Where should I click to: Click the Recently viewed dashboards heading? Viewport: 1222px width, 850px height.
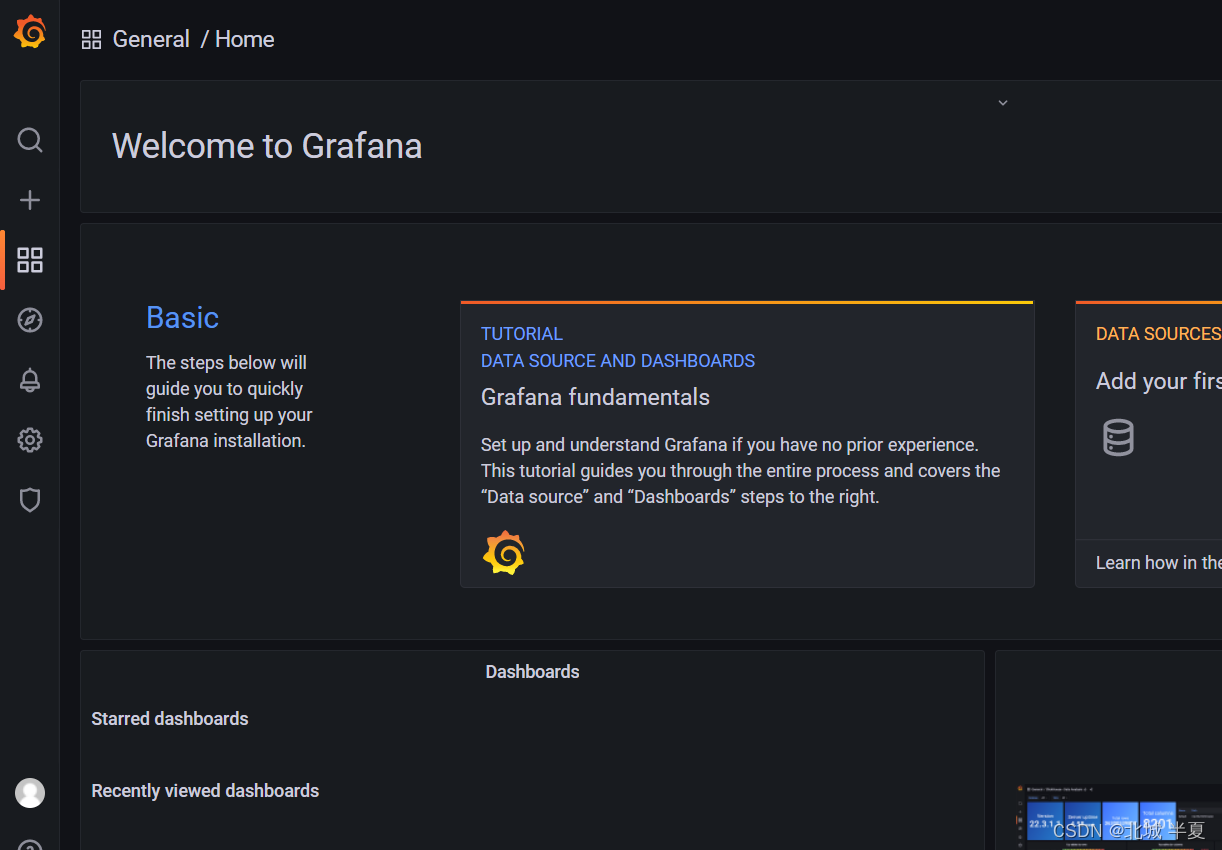pos(205,791)
